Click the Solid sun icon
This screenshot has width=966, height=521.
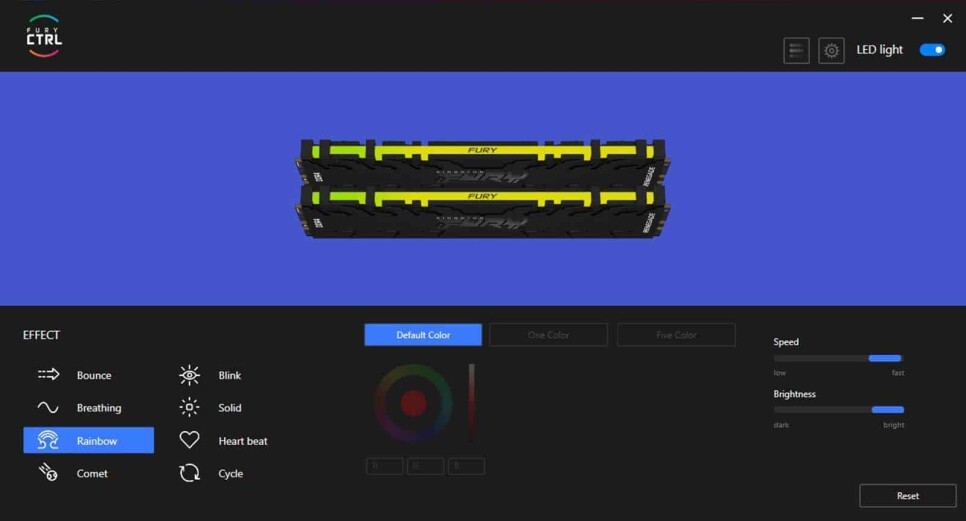[x=189, y=407]
